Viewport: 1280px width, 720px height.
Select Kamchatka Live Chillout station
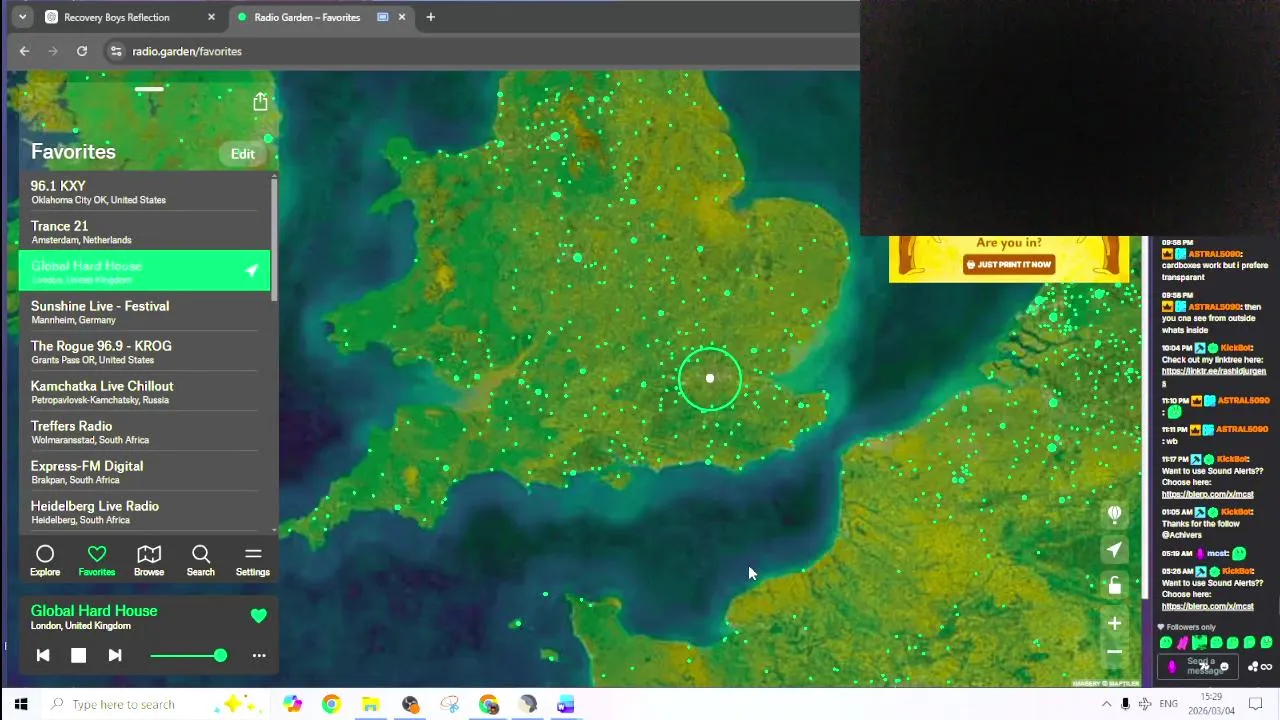coord(144,392)
